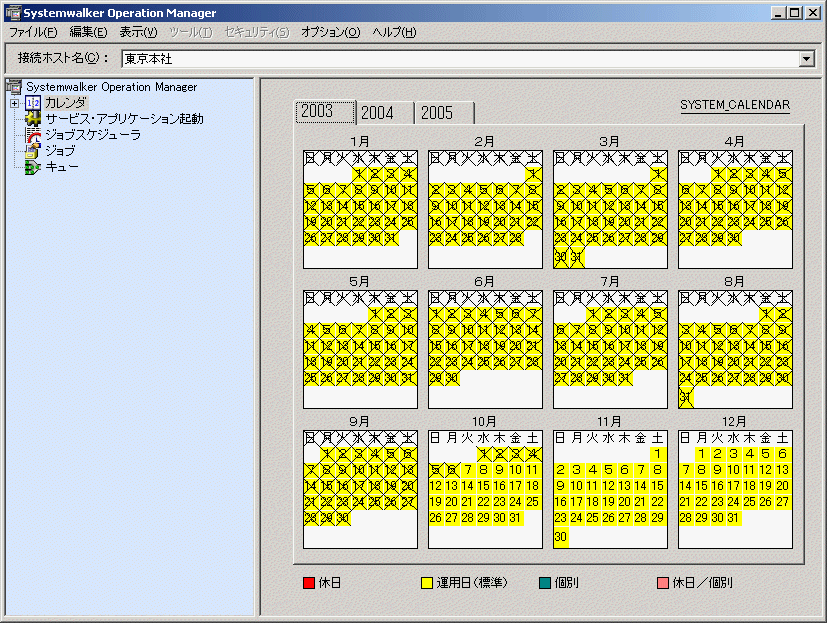This screenshot has height=623, width=827.
Task: Click the SYSTEM_CALENDAR label
Action: pos(735,105)
